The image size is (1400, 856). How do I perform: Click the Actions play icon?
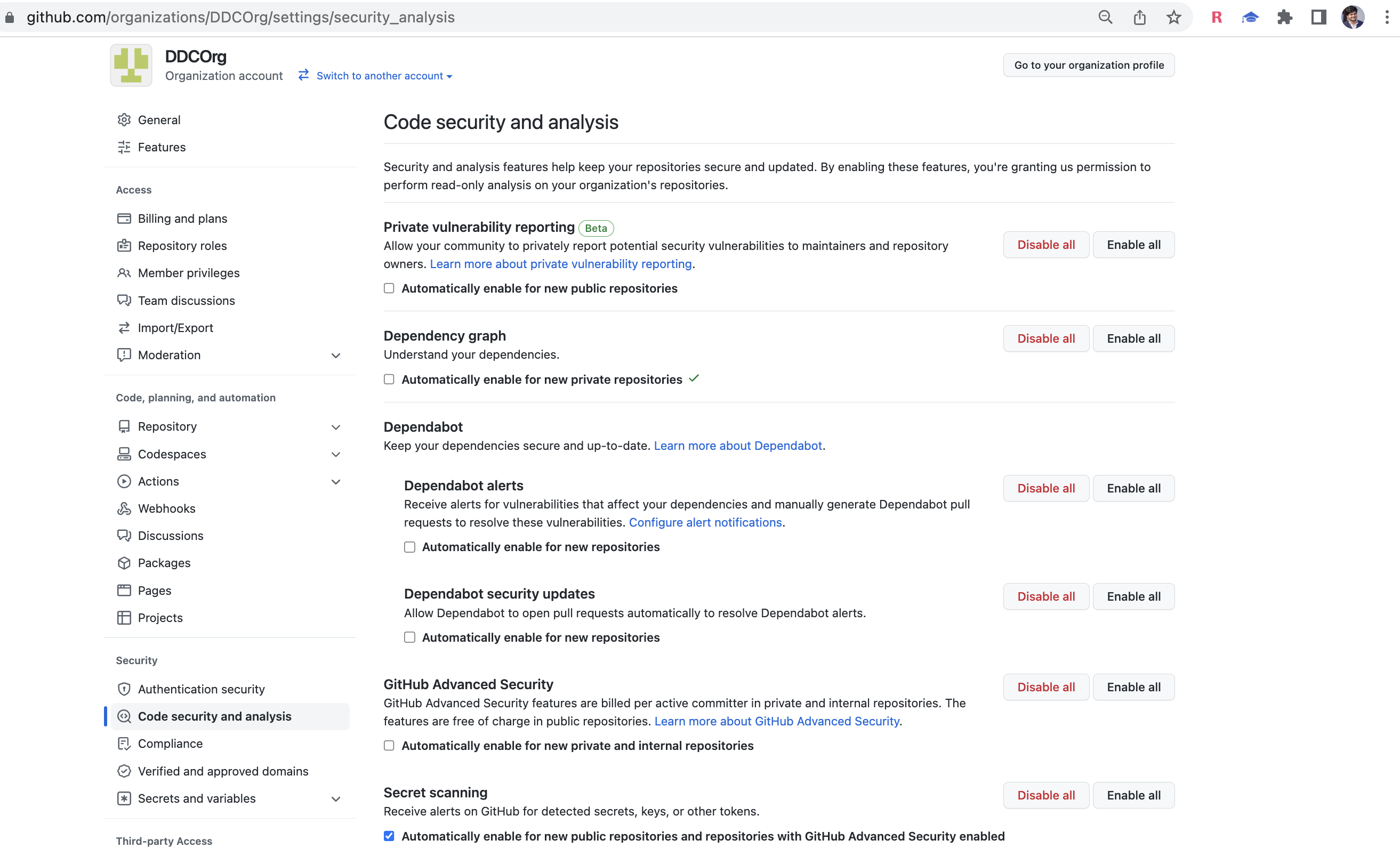[x=124, y=481]
